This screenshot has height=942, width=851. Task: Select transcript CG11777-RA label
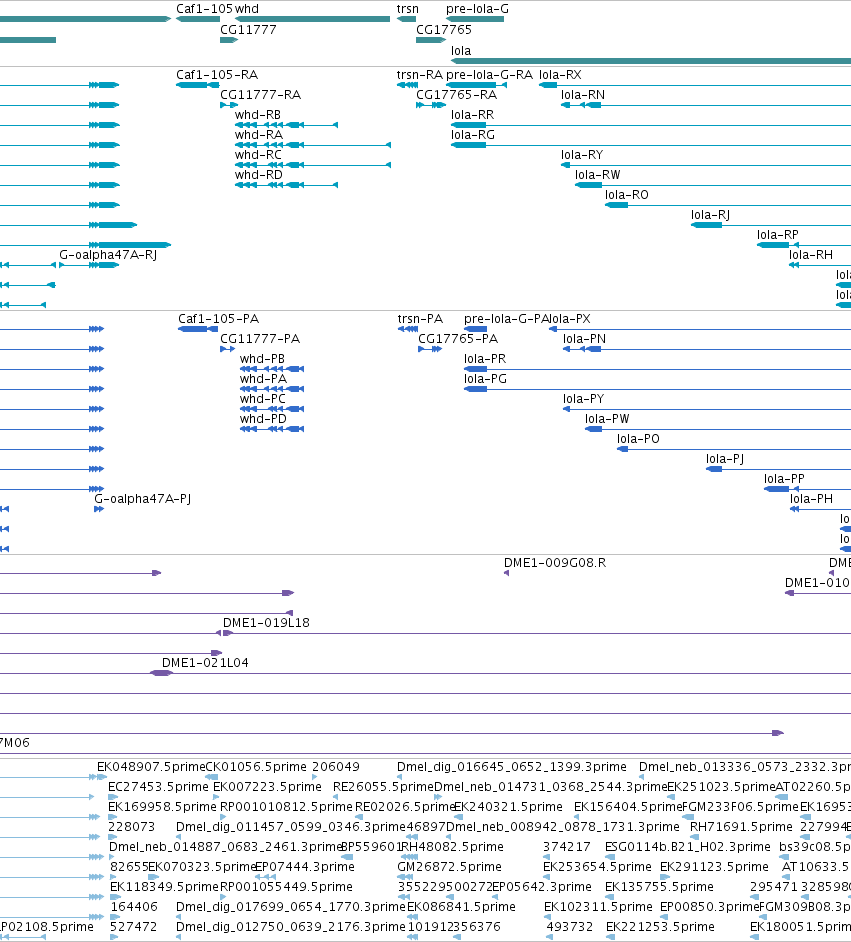[x=261, y=94]
